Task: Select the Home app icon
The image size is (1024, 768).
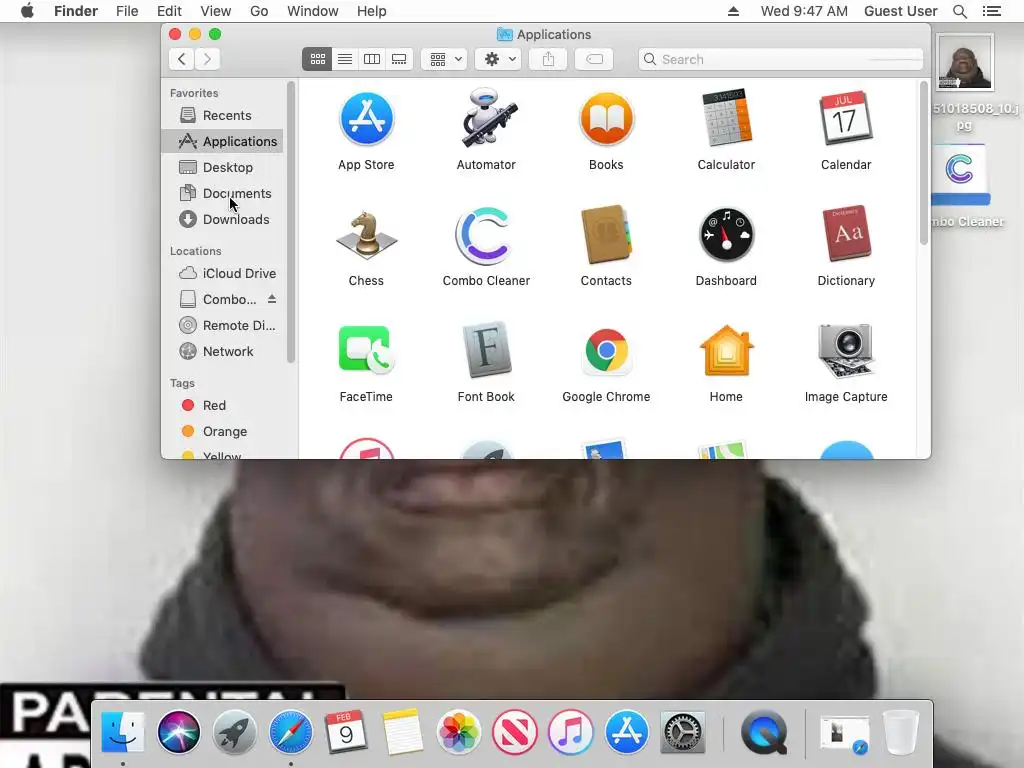Action: point(726,351)
